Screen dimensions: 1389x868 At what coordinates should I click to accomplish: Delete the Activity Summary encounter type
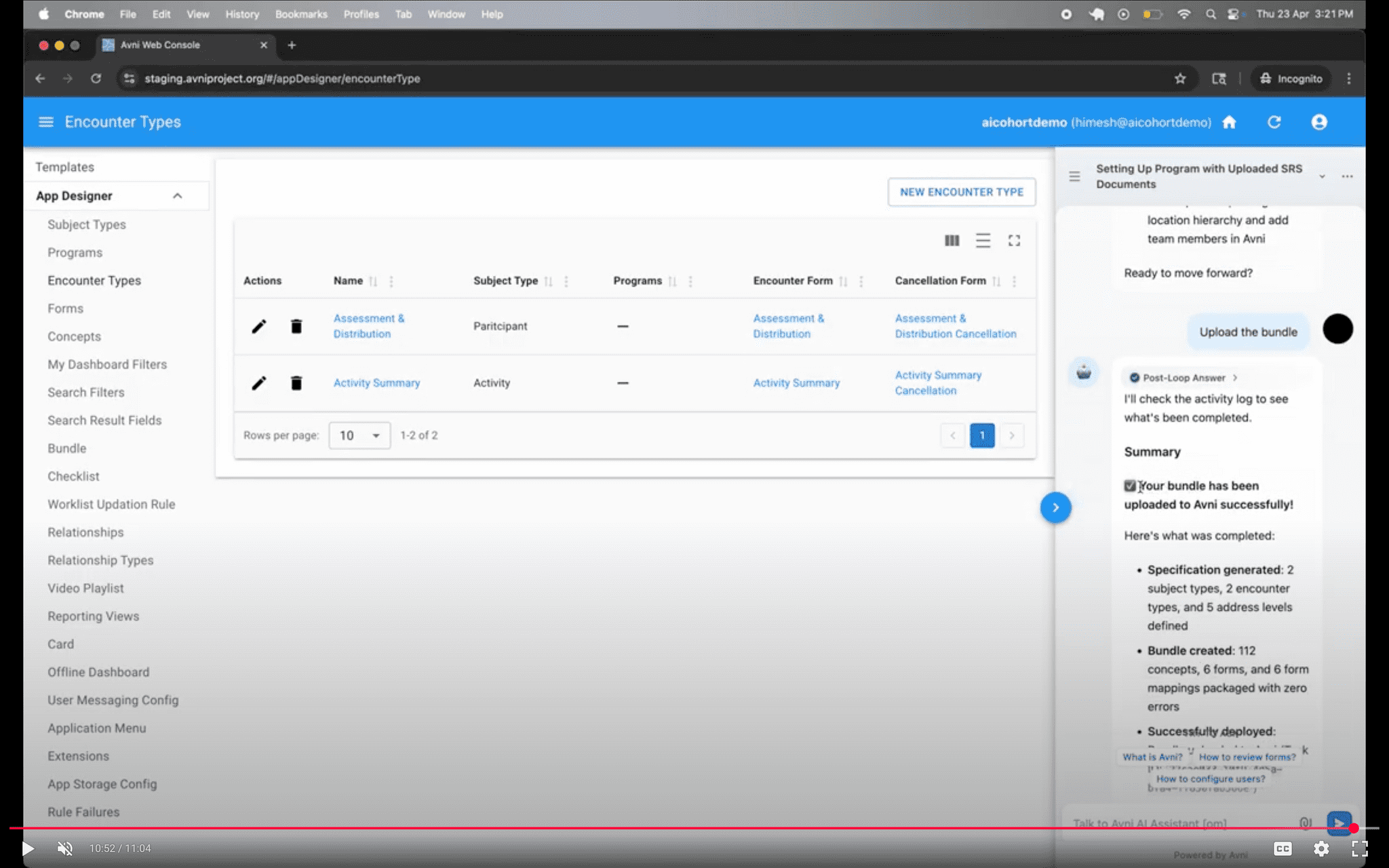[x=296, y=383]
